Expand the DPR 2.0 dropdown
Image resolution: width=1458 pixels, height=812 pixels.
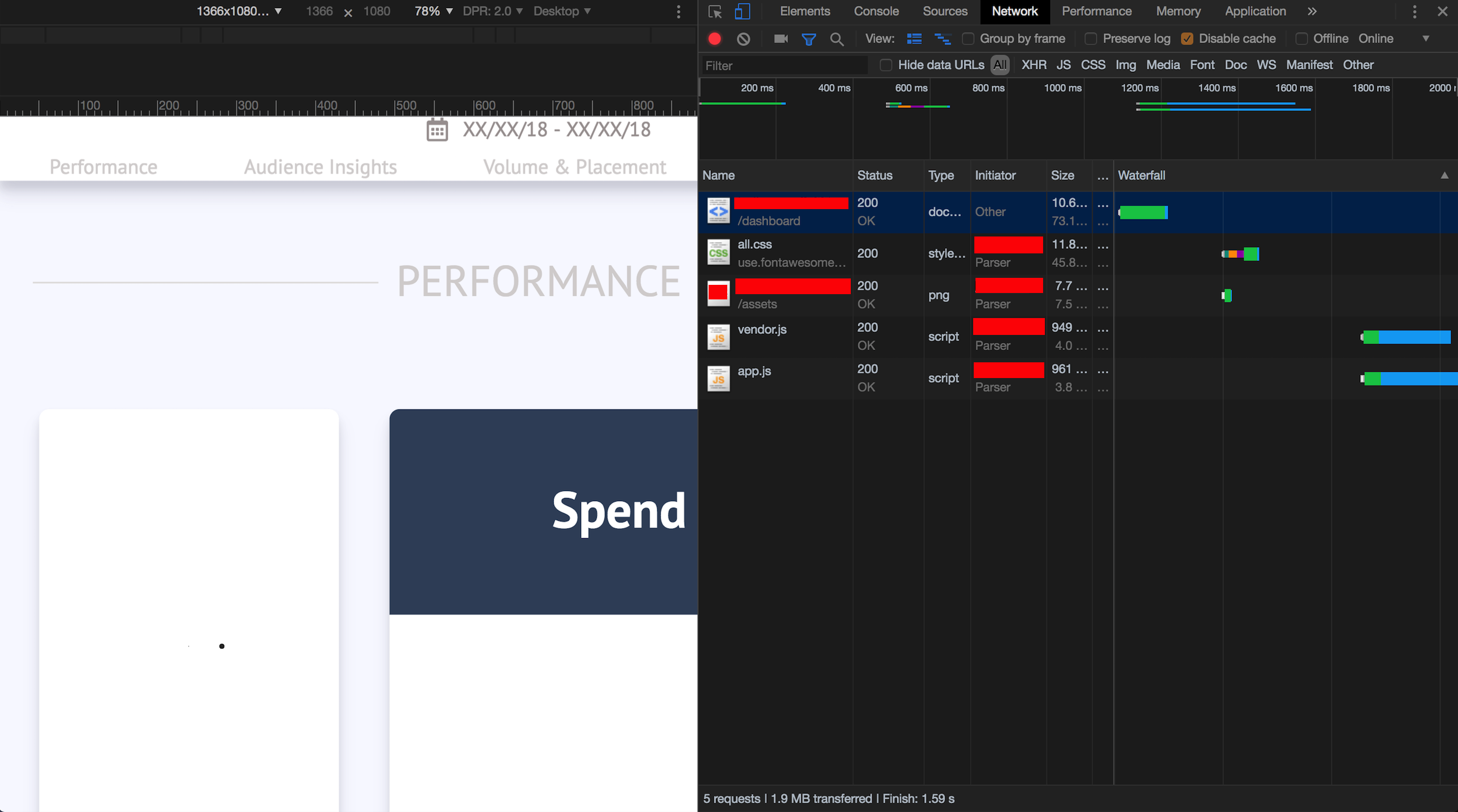point(492,12)
